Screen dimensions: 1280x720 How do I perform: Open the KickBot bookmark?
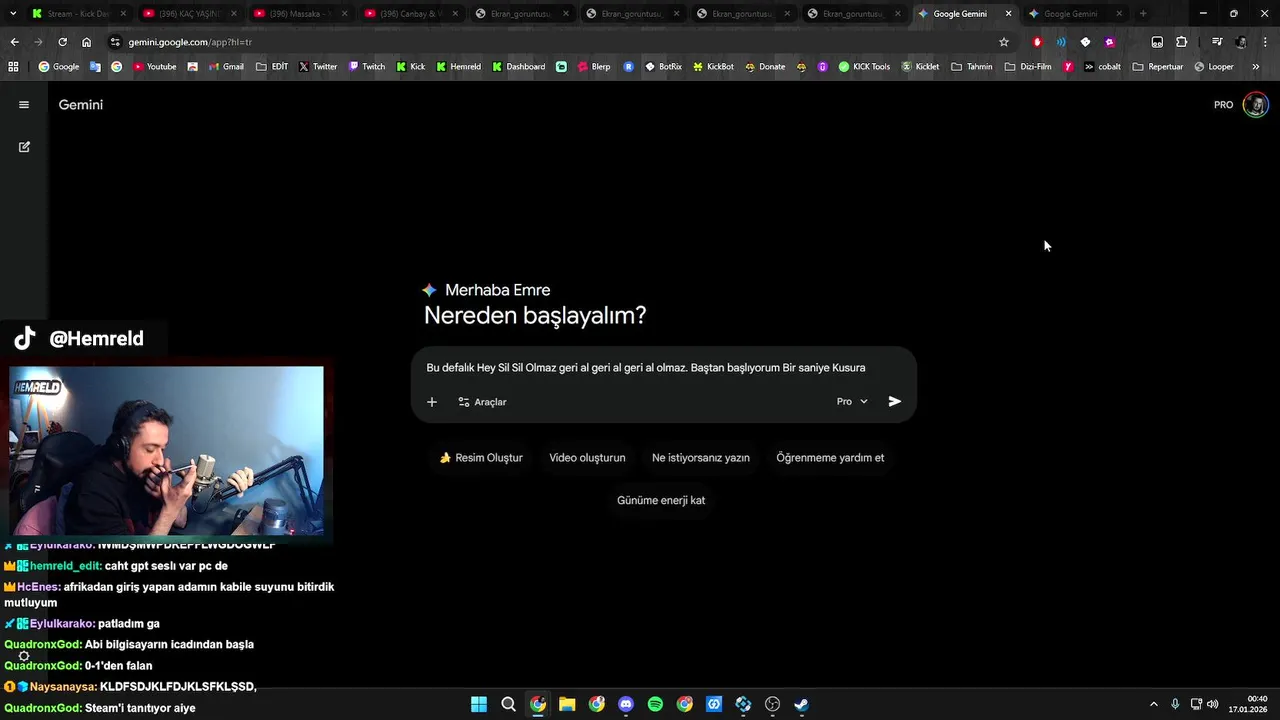point(713,67)
